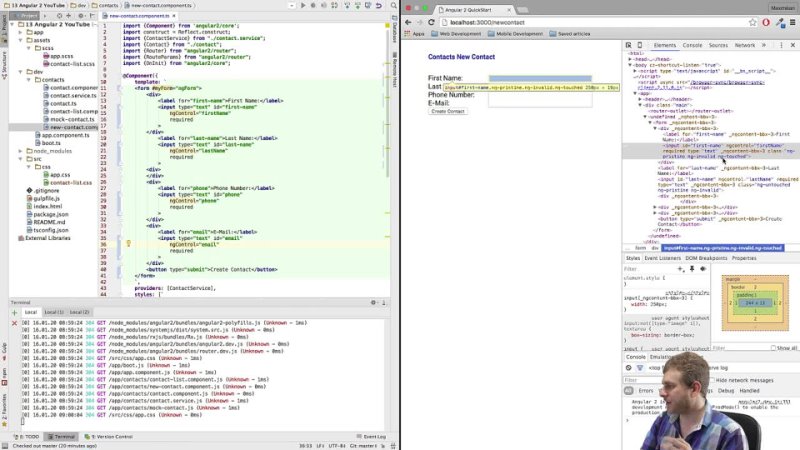Click the undo/revert arrow in WebStorm toolbar

[379, 6]
